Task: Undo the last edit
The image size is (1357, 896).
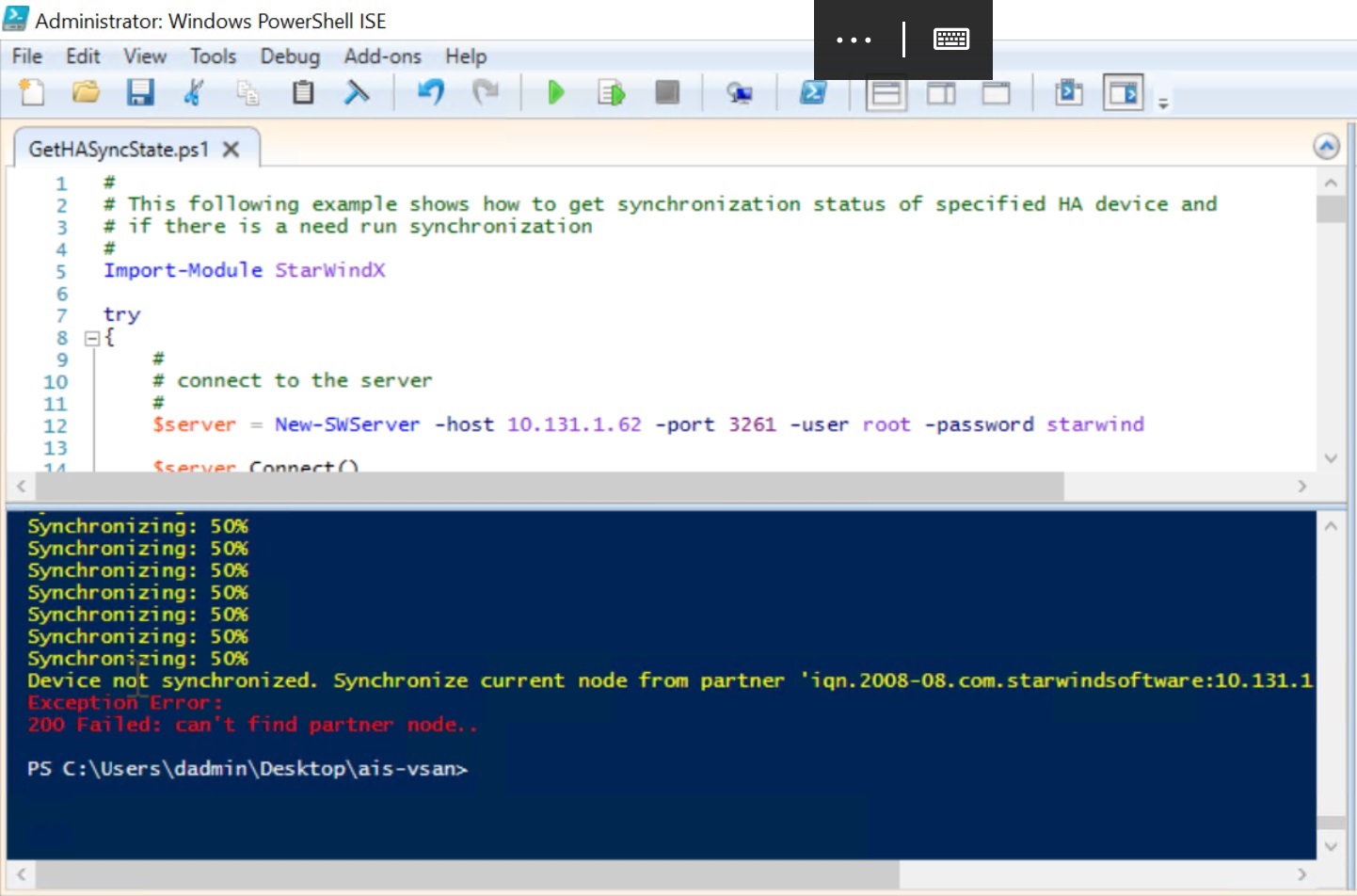Action: (x=430, y=92)
